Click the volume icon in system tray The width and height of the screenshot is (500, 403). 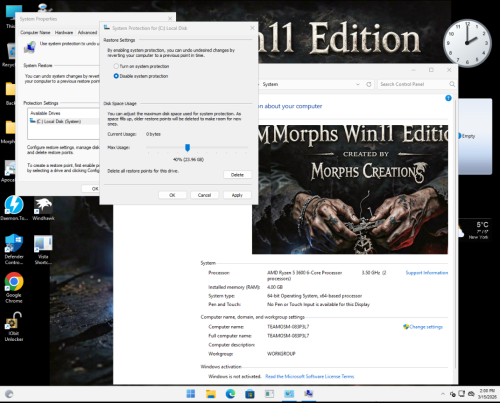pyautogui.click(x=471, y=394)
